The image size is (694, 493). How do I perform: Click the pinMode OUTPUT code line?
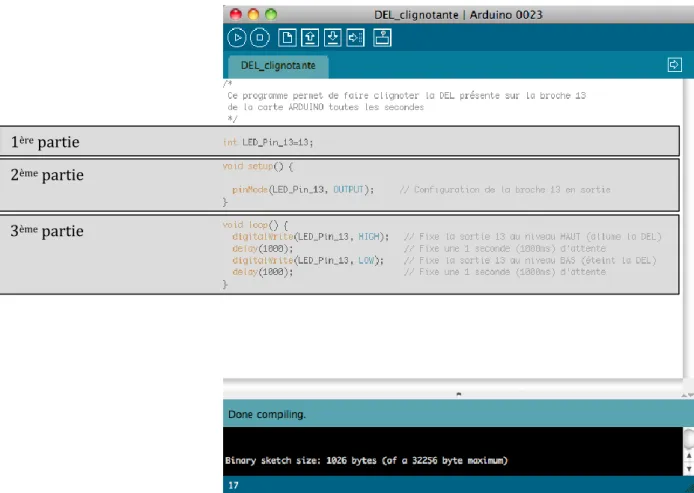point(303,189)
